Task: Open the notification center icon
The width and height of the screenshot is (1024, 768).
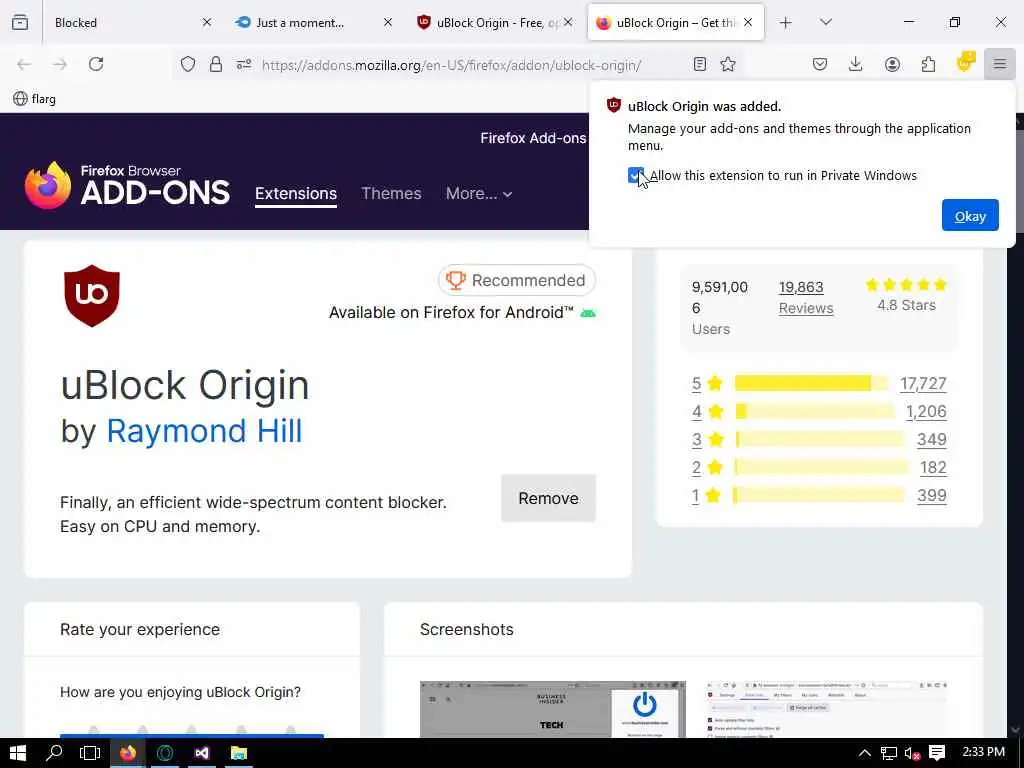Action: tap(937, 753)
